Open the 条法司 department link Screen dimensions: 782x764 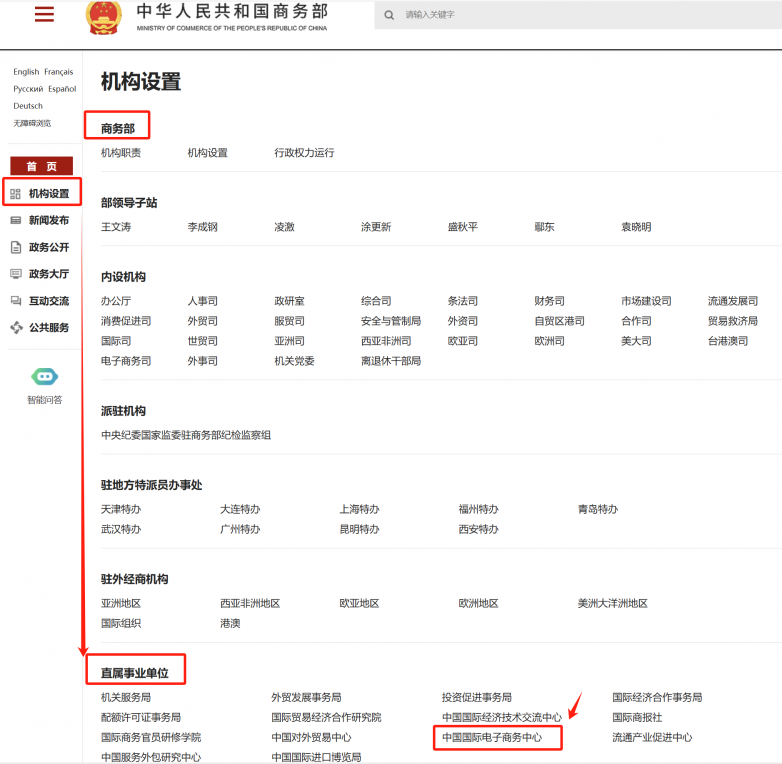[463, 301]
